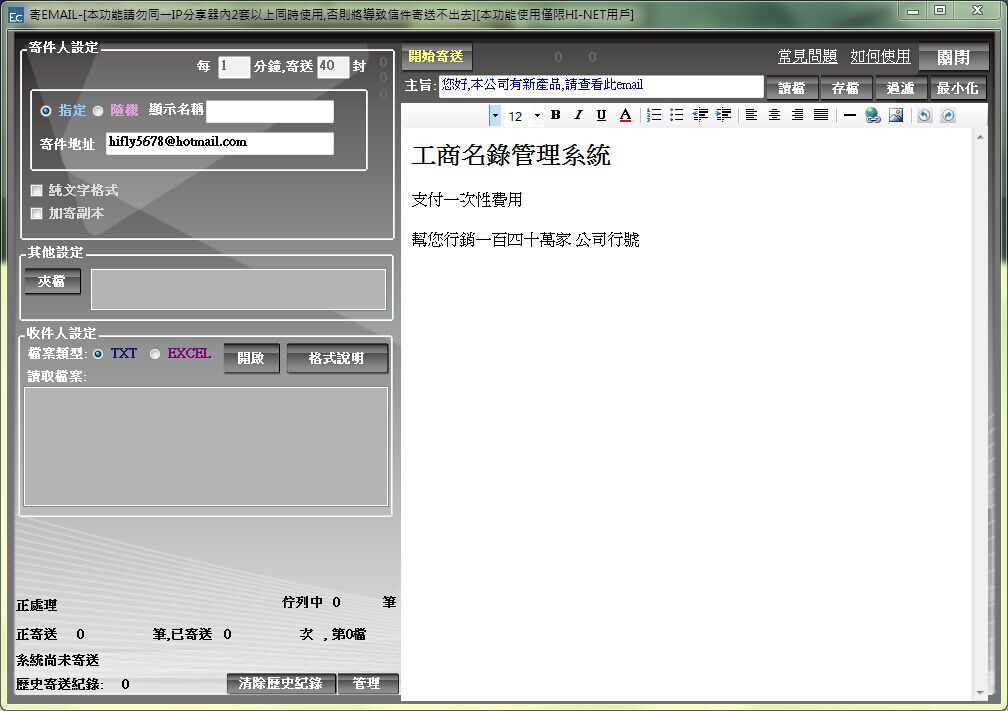Toggle underline text formatting

pyautogui.click(x=601, y=115)
